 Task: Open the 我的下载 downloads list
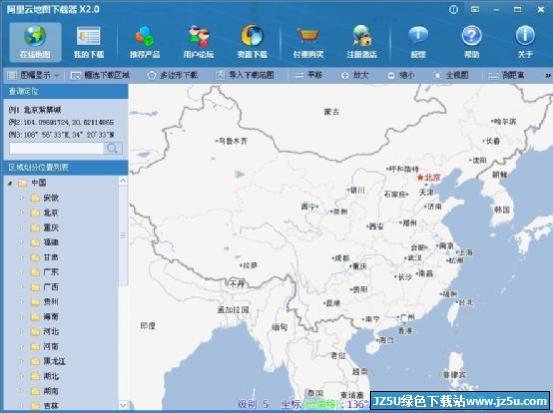pyautogui.click(x=89, y=42)
